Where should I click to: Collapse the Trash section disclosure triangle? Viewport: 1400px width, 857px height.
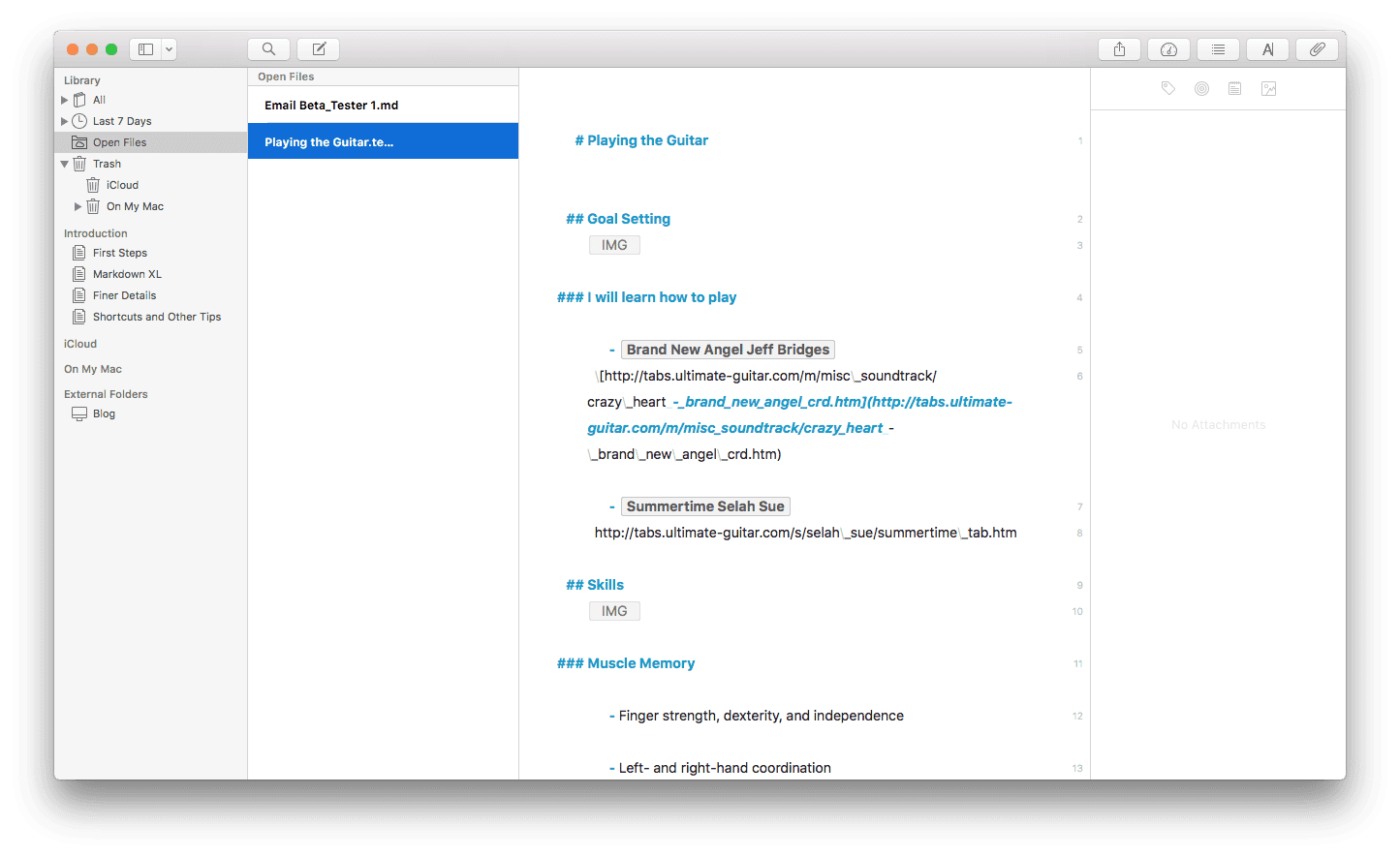[65, 163]
